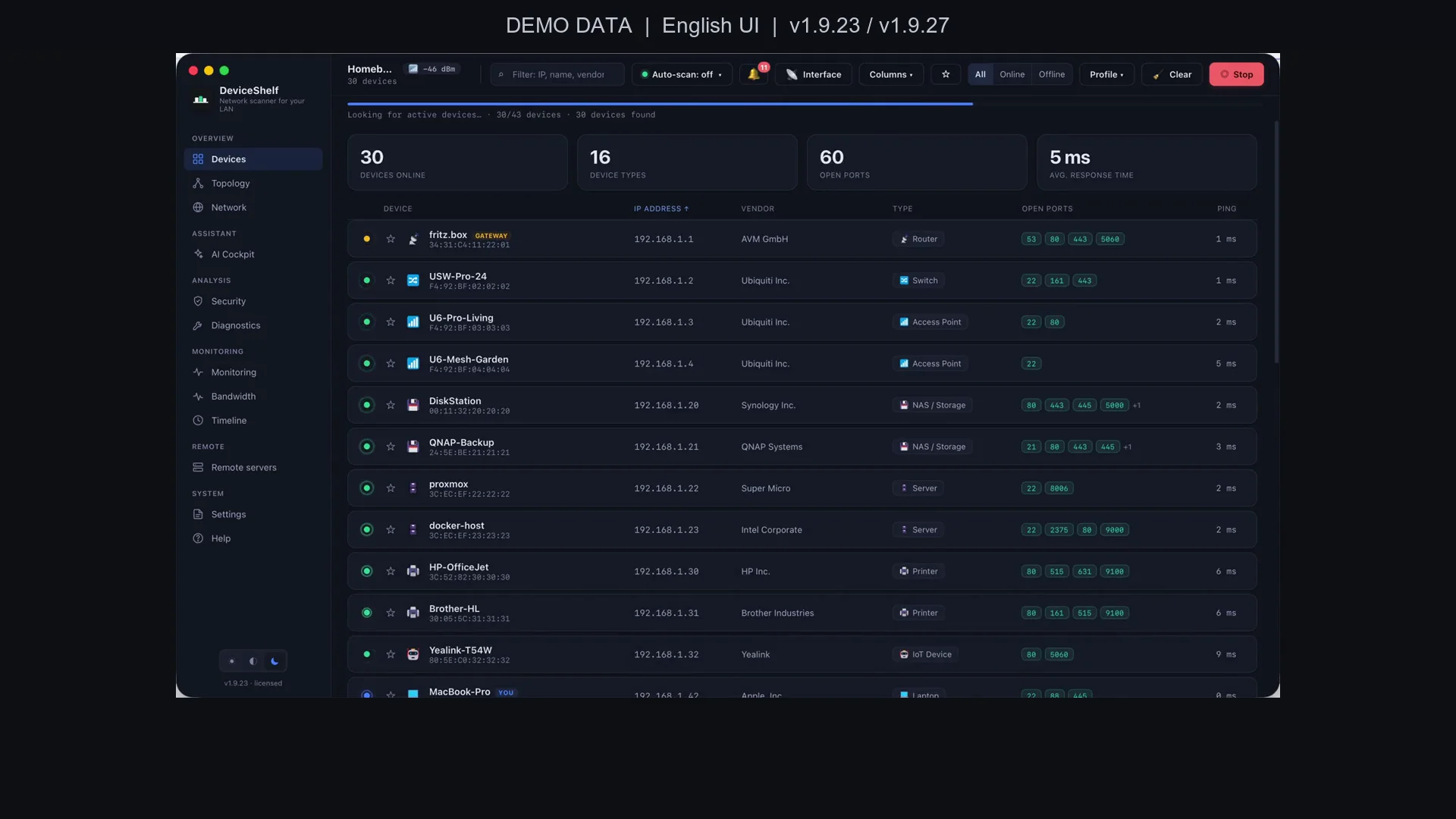The image size is (1456, 819).
Task: Click the Interface button
Action: [814, 74]
